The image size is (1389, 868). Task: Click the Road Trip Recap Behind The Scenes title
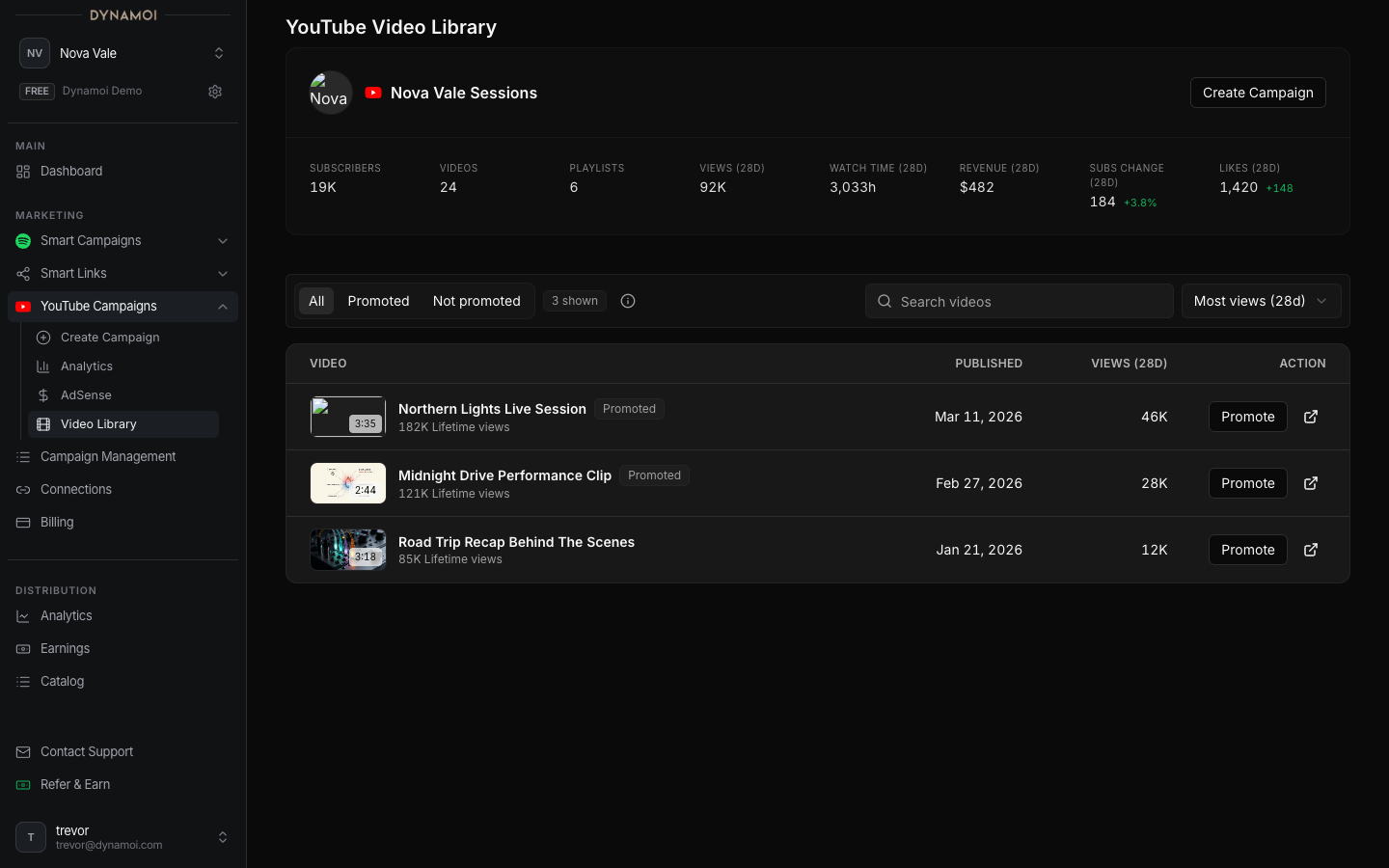pos(516,542)
